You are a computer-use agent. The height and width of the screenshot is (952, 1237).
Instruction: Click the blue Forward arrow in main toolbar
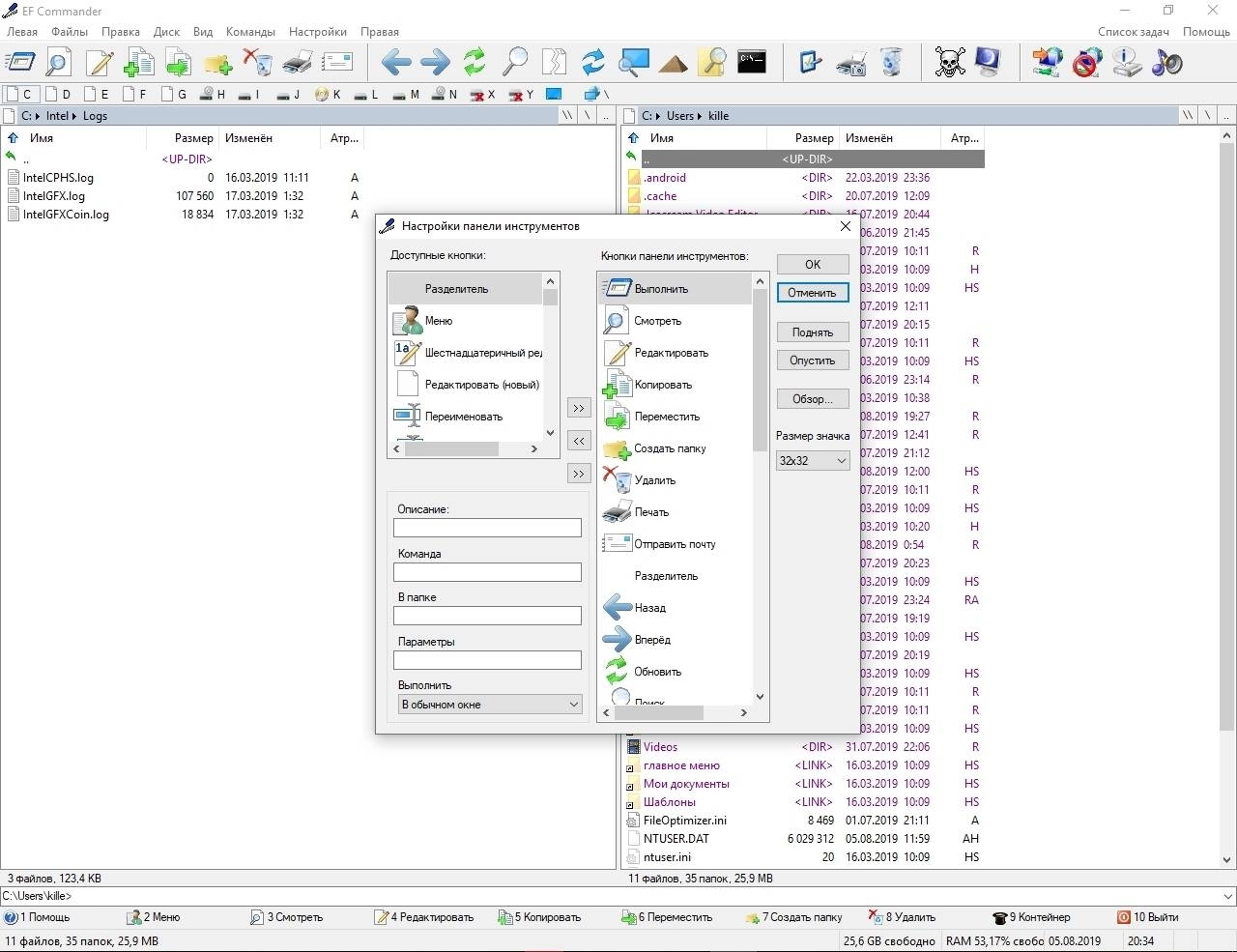(435, 63)
